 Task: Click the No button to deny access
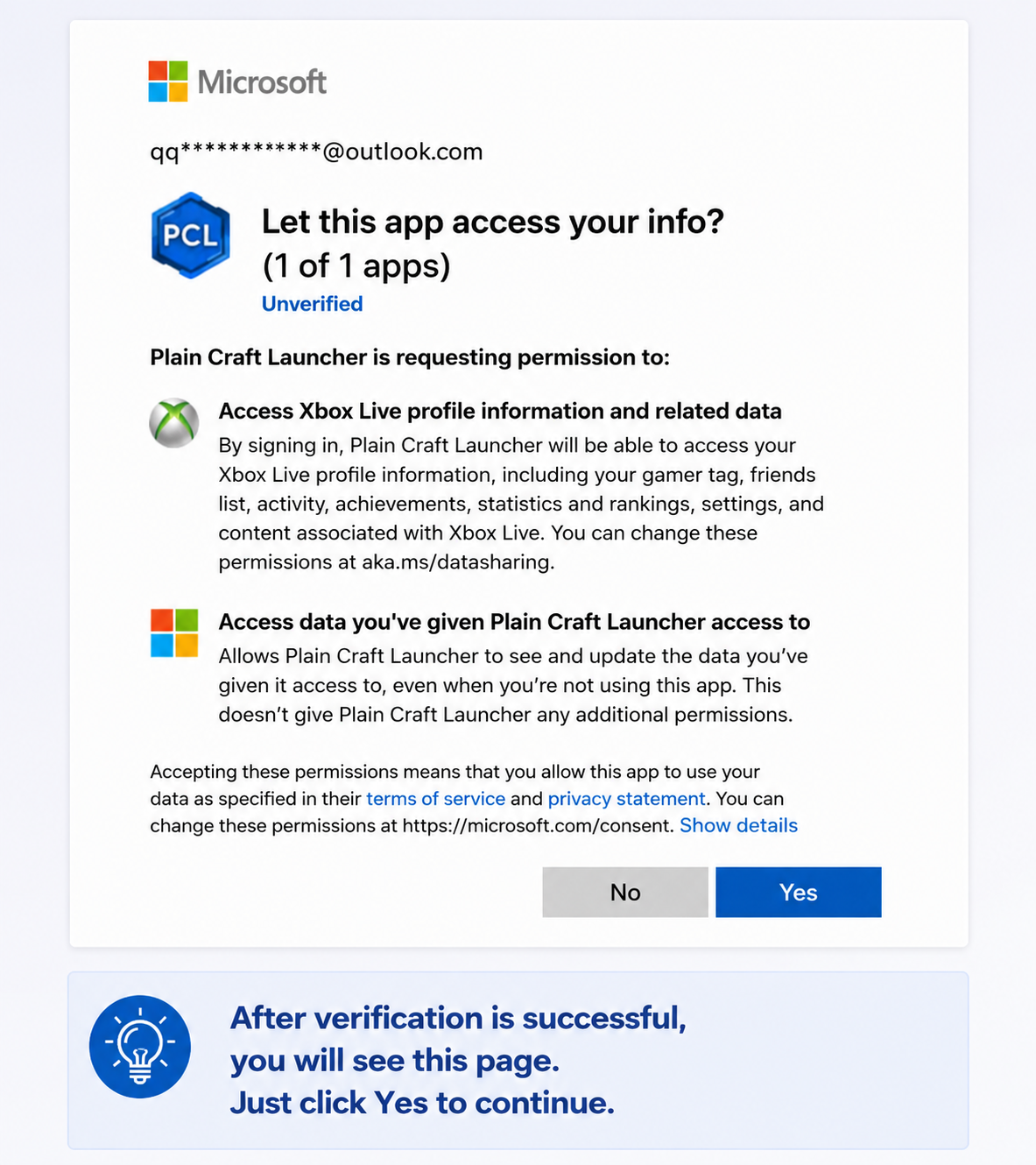(x=625, y=892)
